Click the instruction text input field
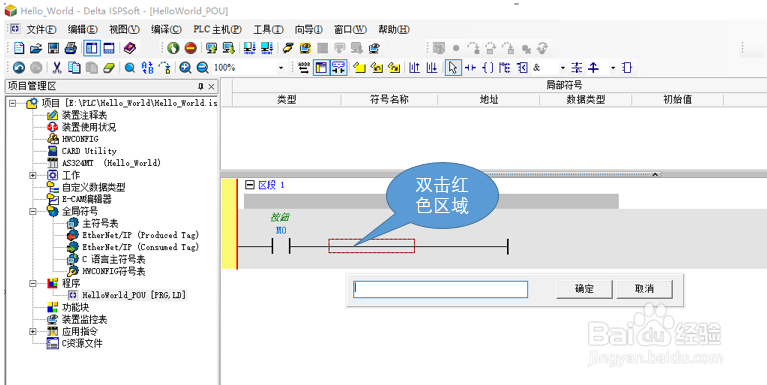Viewport: 767px width, 385px height. point(440,289)
